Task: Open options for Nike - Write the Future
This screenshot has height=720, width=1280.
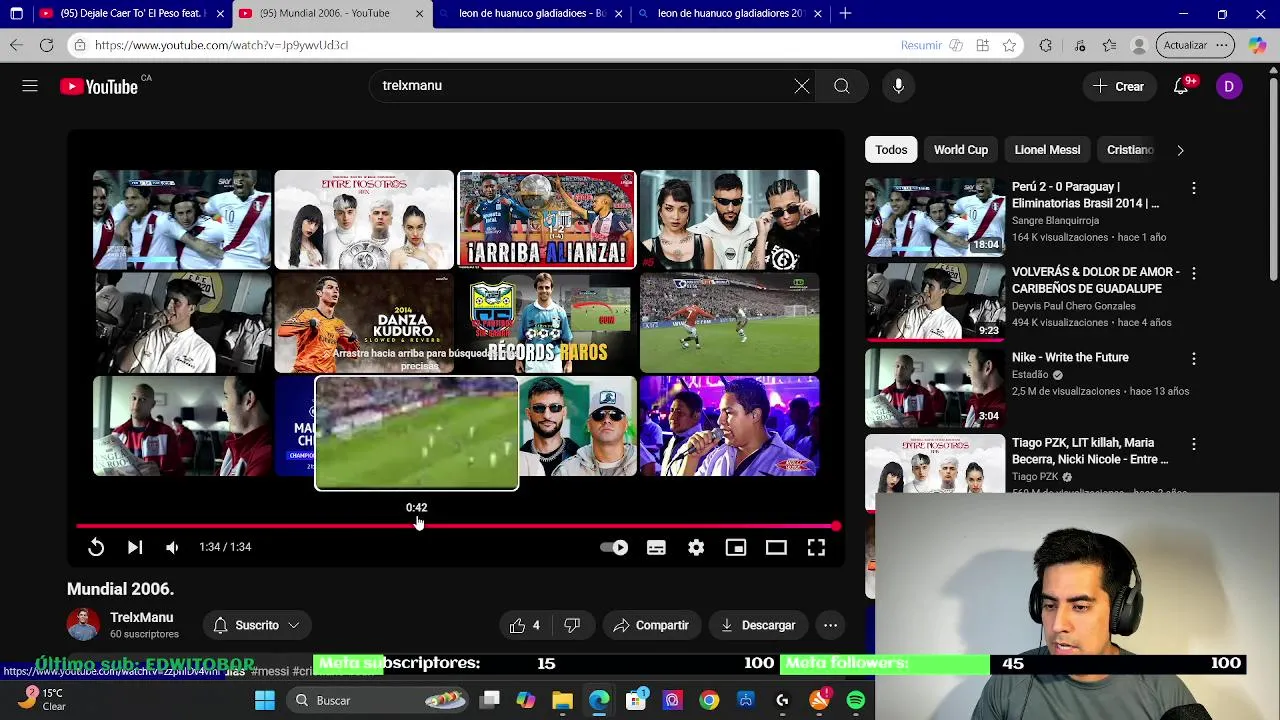Action: (x=1193, y=358)
